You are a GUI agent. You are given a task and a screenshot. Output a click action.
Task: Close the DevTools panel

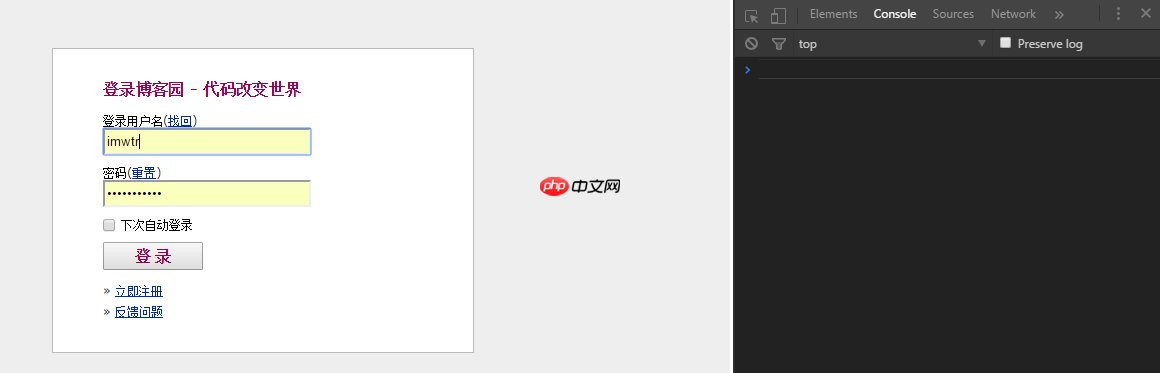[1145, 14]
